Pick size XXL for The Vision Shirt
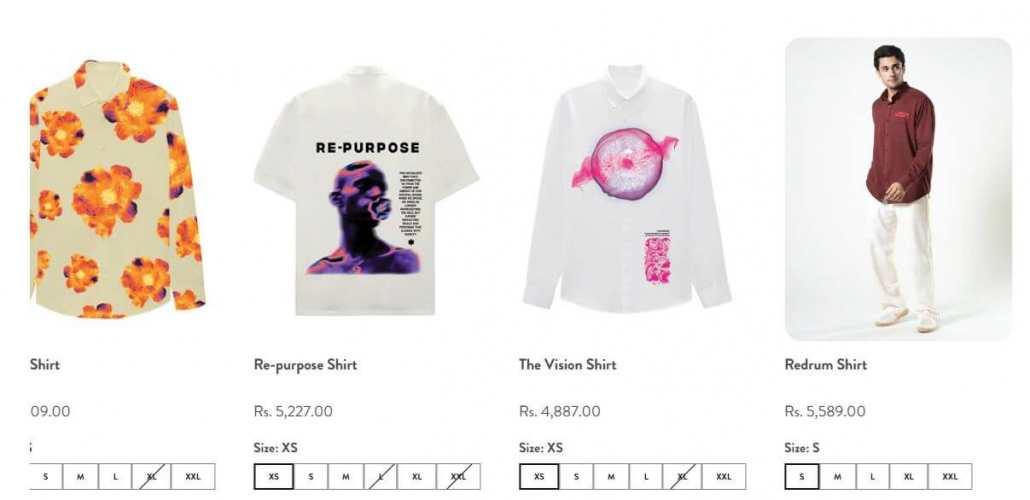 pyautogui.click(x=723, y=476)
